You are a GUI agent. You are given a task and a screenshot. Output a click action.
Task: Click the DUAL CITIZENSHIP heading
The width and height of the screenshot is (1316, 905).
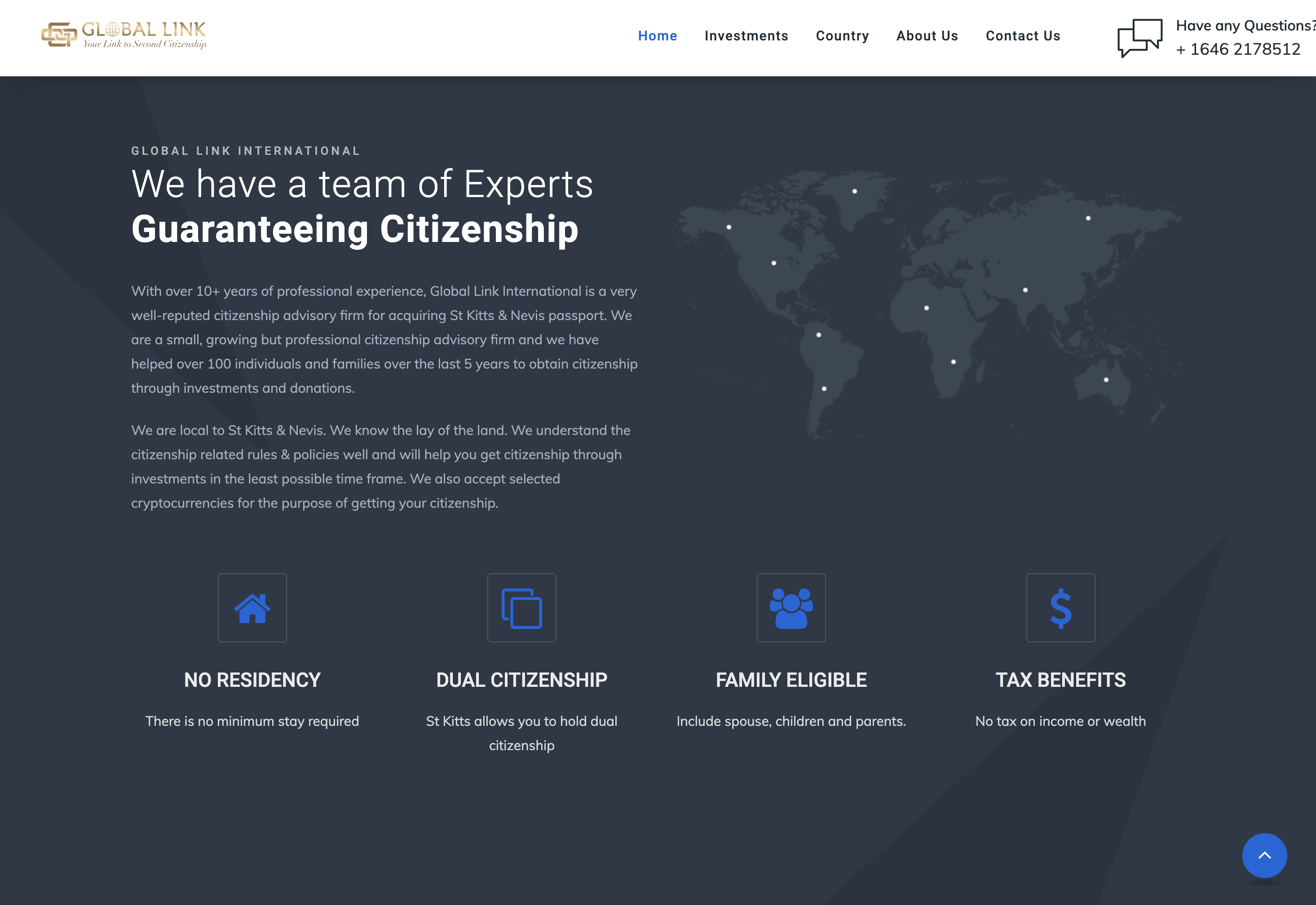tap(521, 680)
